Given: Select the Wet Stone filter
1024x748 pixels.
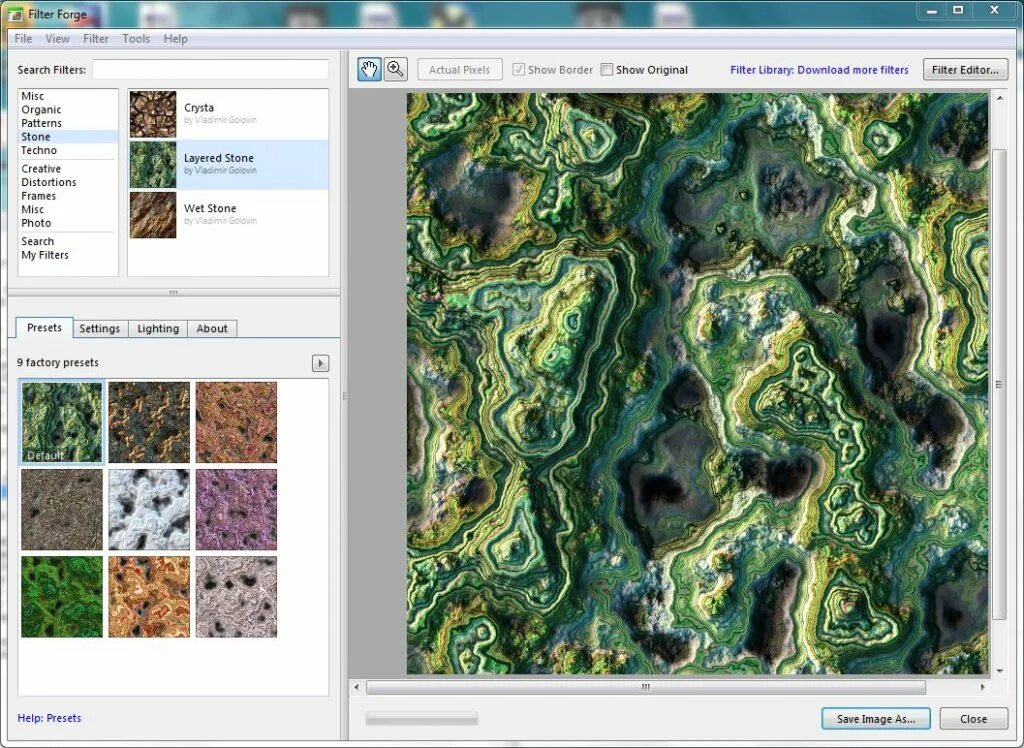Looking at the screenshot, I should (x=228, y=214).
